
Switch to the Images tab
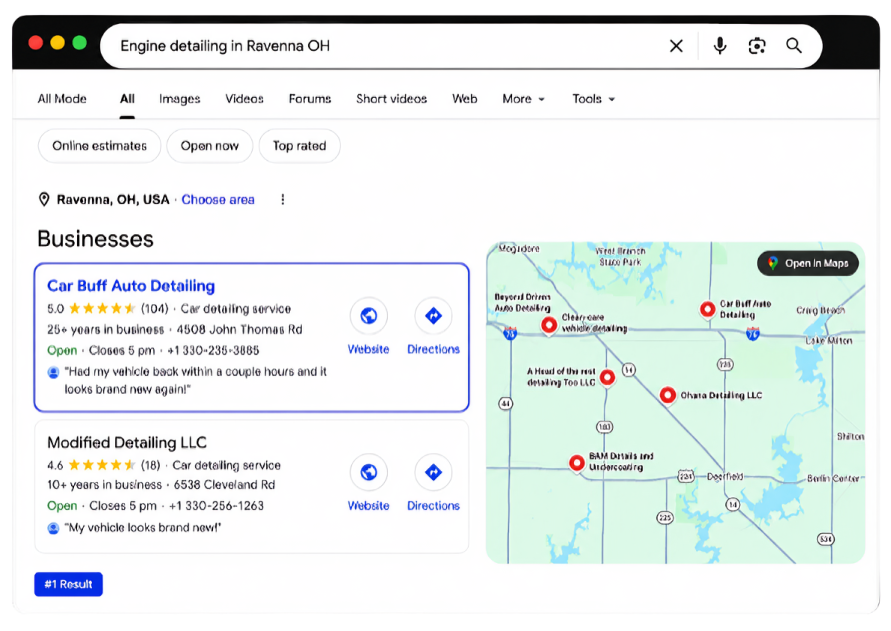[180, 99]
